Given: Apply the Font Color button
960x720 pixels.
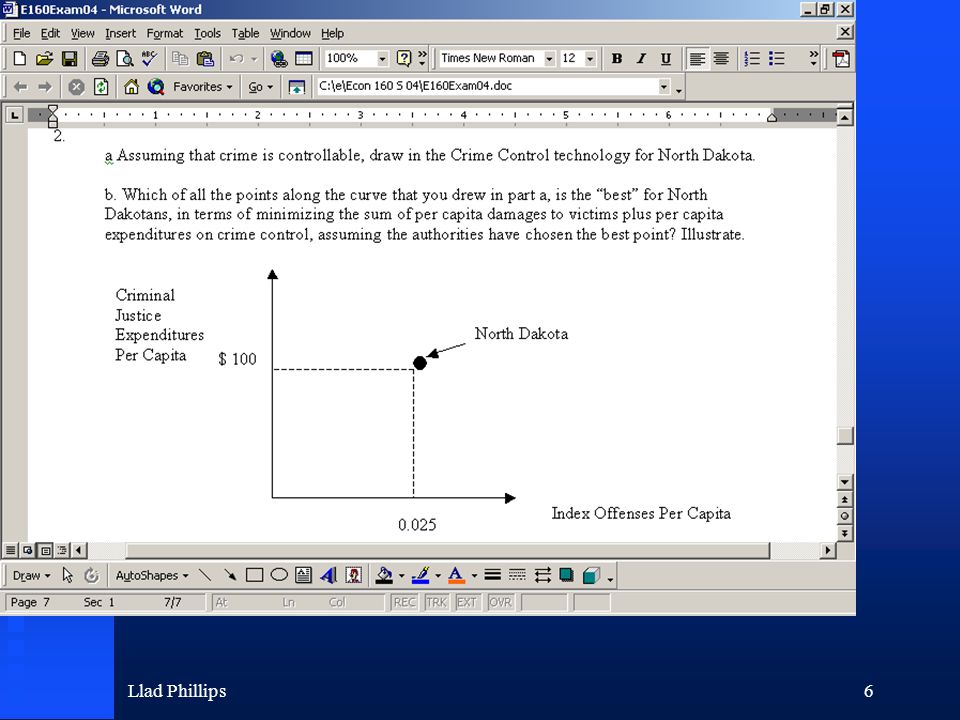Looking at the screenshot, I should point(457,576).
